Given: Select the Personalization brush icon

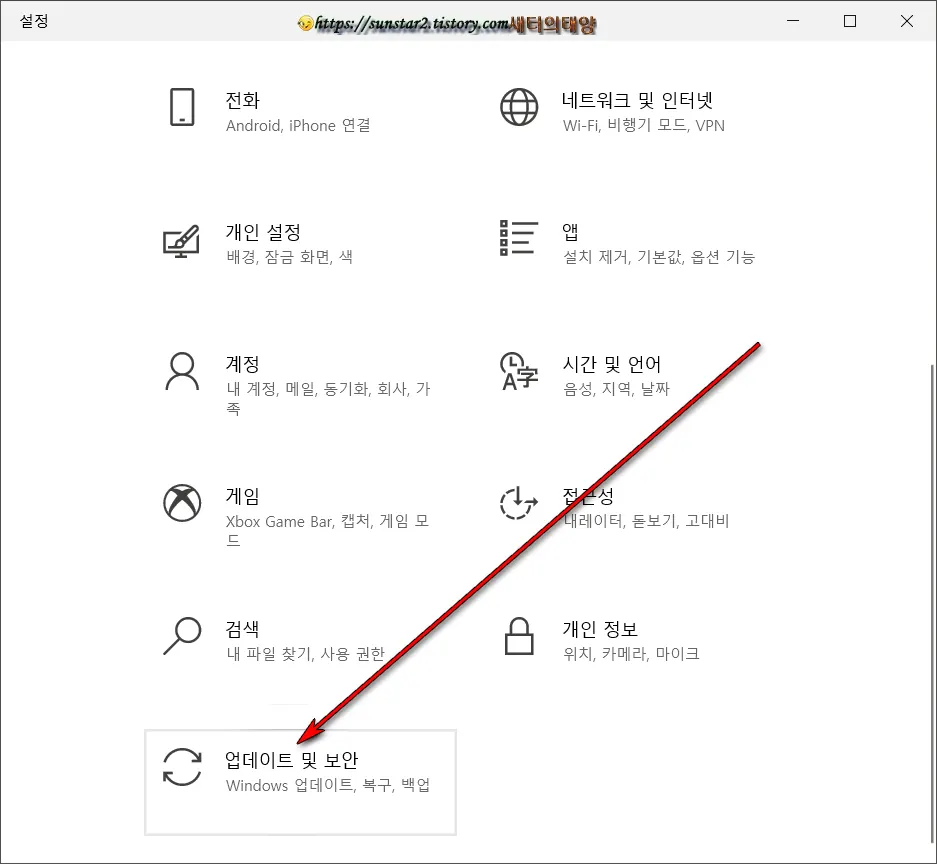Looking at the screenshot, I should pyautogui.click(x=182, y=240).
